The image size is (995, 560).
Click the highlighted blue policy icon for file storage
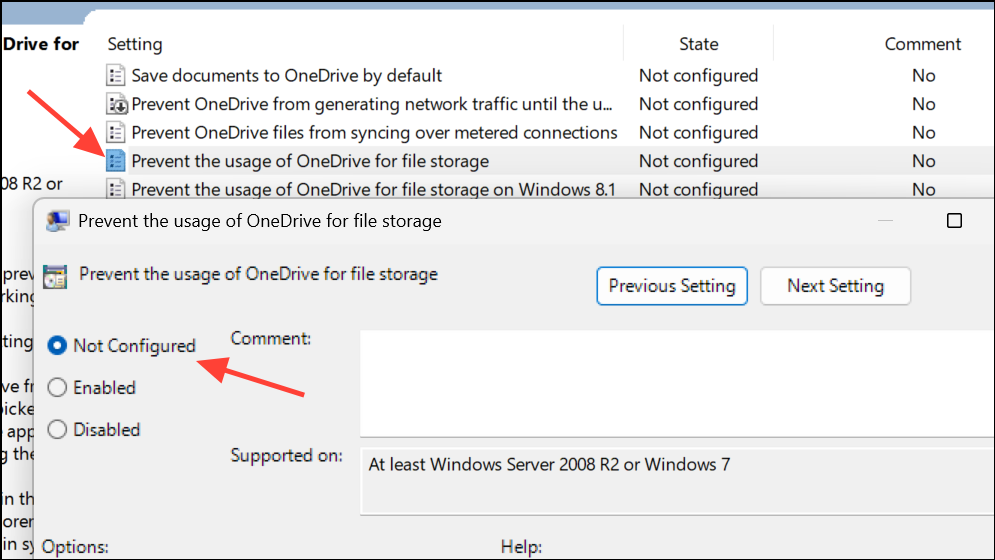click(115, 161)
